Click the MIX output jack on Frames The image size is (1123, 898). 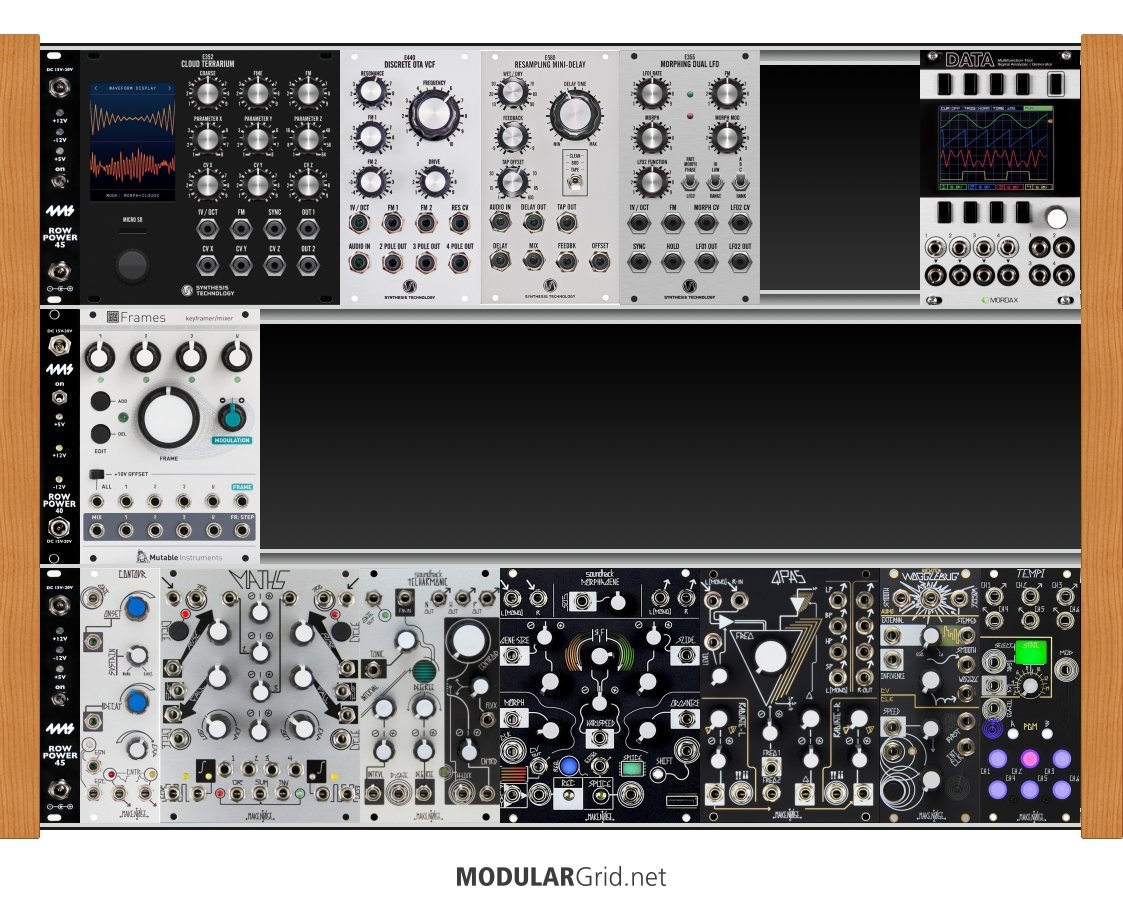(x=96, y=531)
